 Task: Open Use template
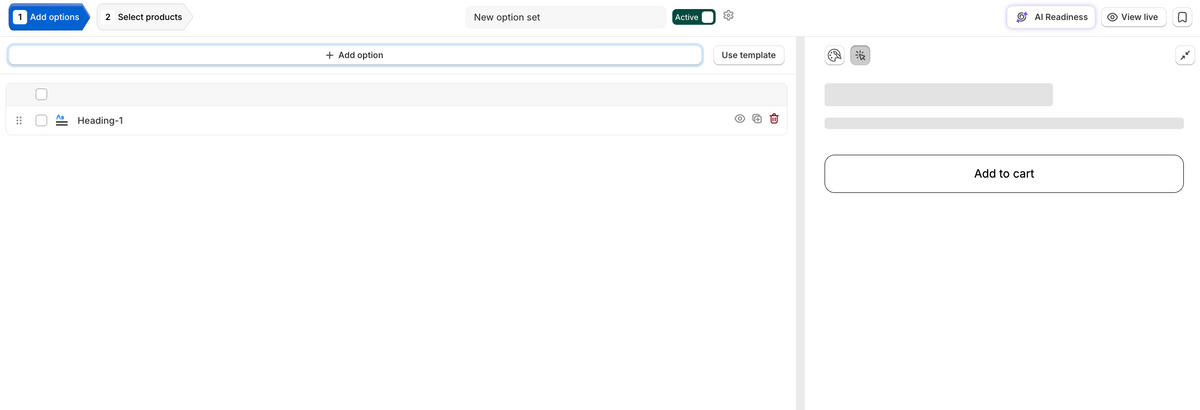[x=749, y=55]
